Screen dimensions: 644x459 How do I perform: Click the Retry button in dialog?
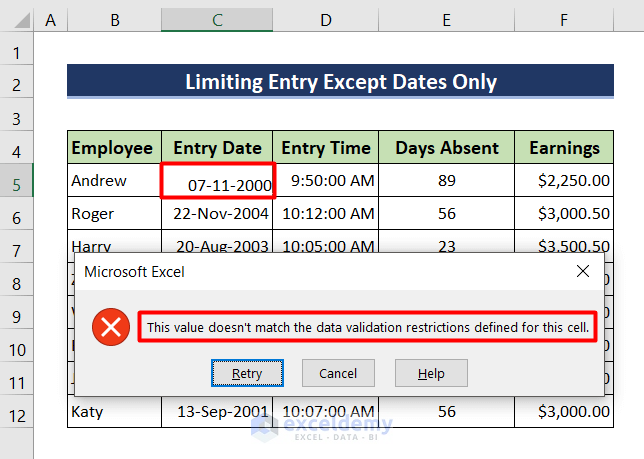pos(247,373)
